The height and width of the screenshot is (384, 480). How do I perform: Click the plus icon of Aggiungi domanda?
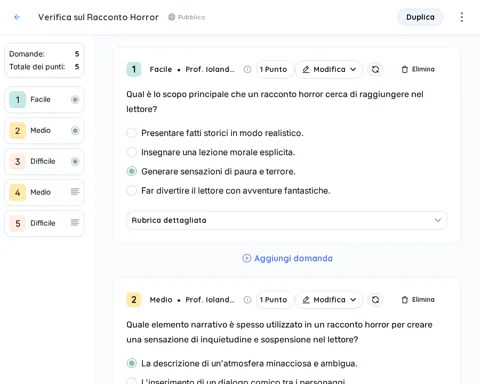coord(246,258)
